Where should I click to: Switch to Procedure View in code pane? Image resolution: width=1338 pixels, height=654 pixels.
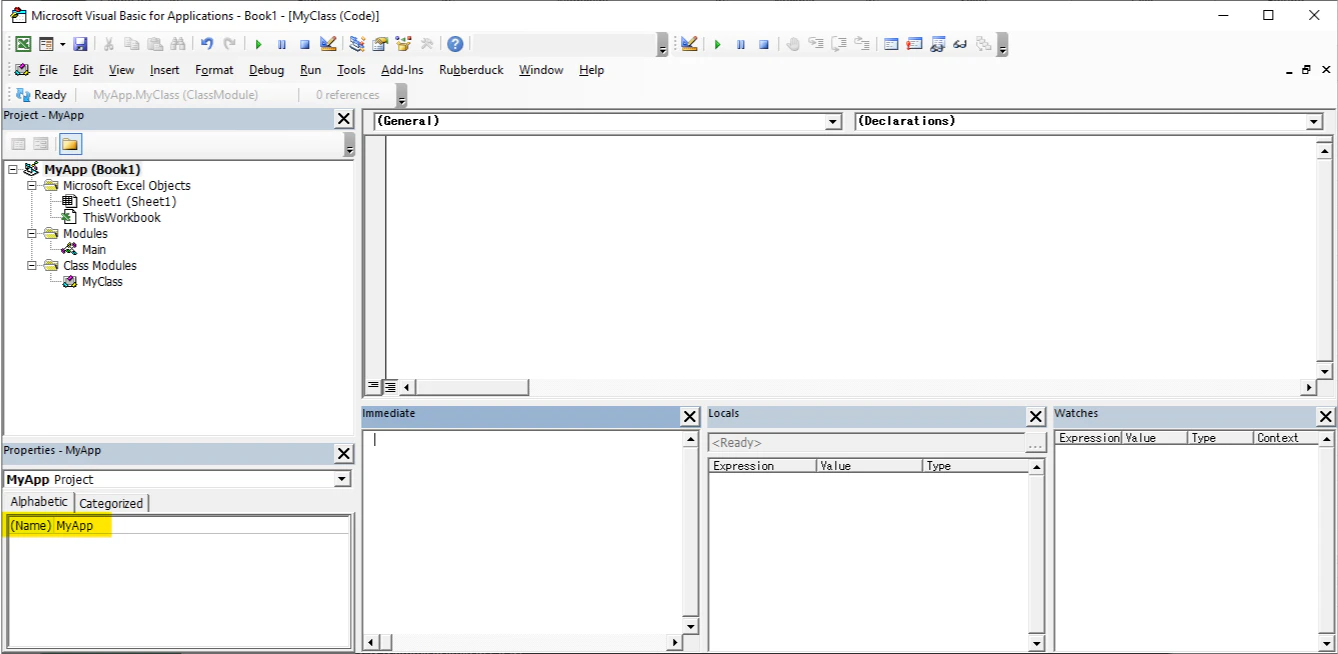373,386
